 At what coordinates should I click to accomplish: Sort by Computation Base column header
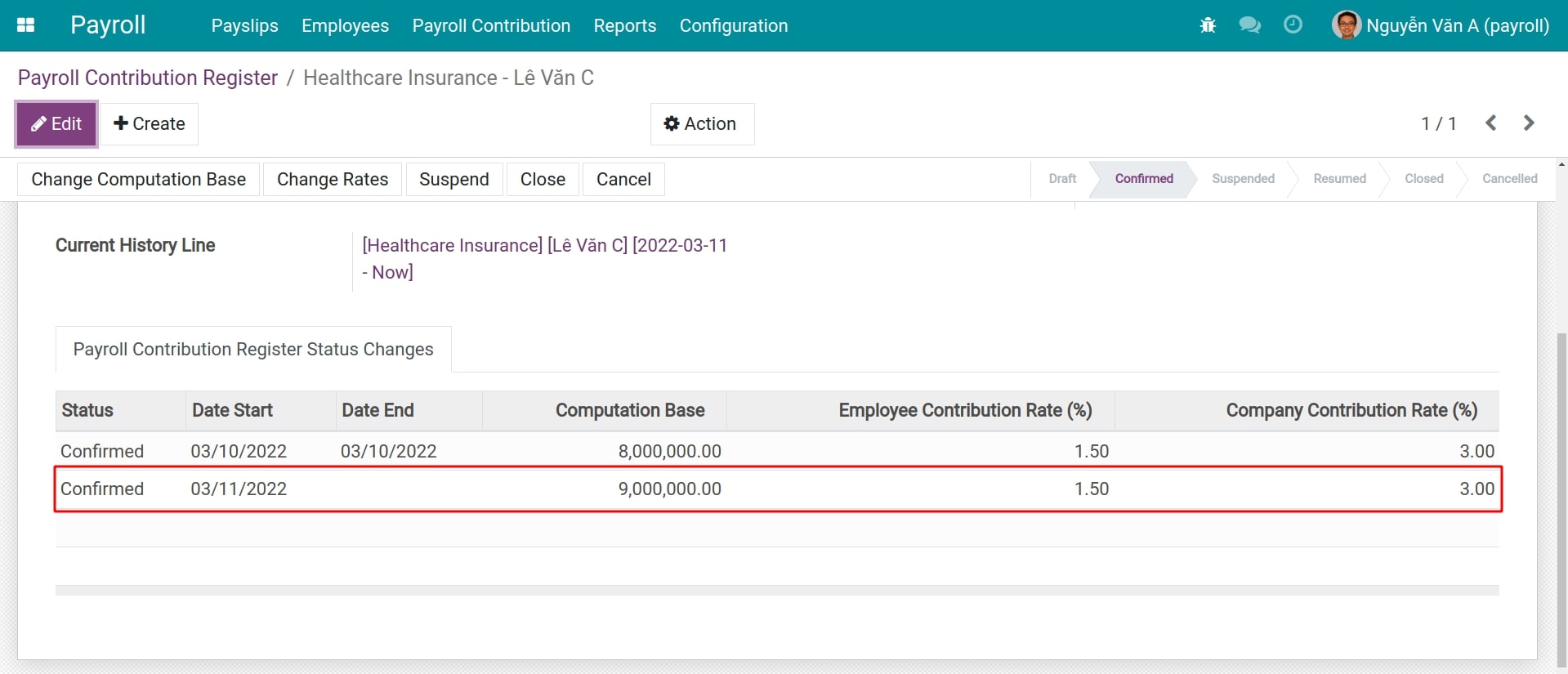(x=629, y=411)
